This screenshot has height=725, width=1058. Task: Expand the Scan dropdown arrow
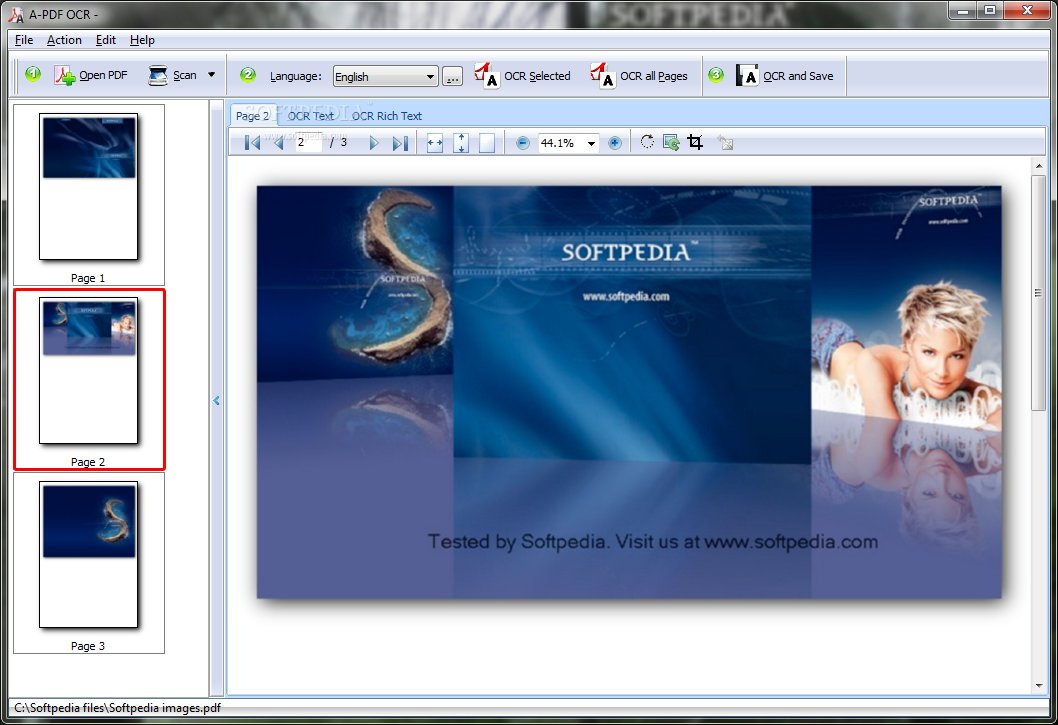coord(211,75)
